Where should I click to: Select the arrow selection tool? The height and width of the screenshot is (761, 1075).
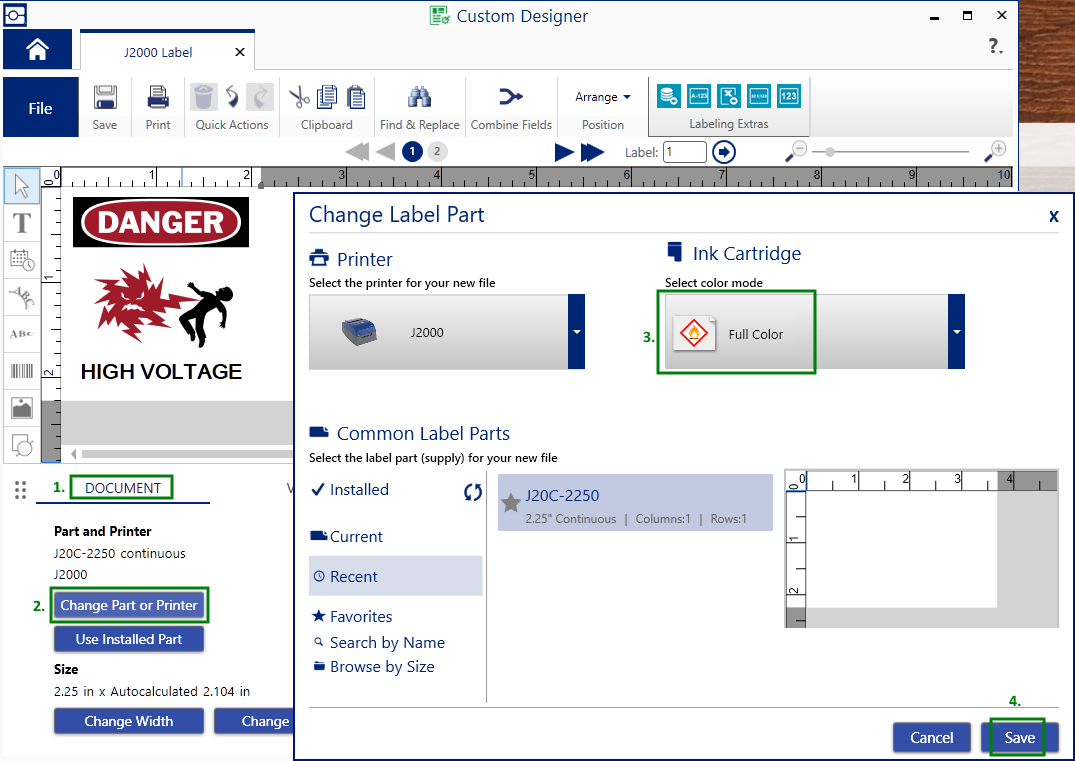point(22,186)
